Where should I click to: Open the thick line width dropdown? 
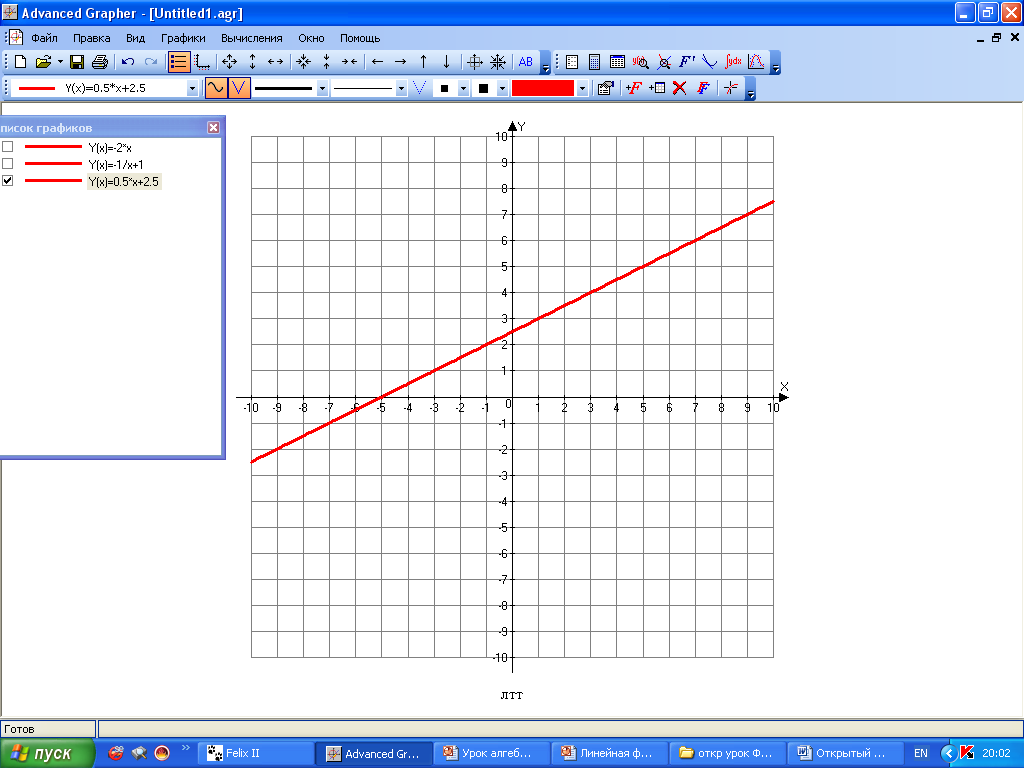tap(322, 88)
